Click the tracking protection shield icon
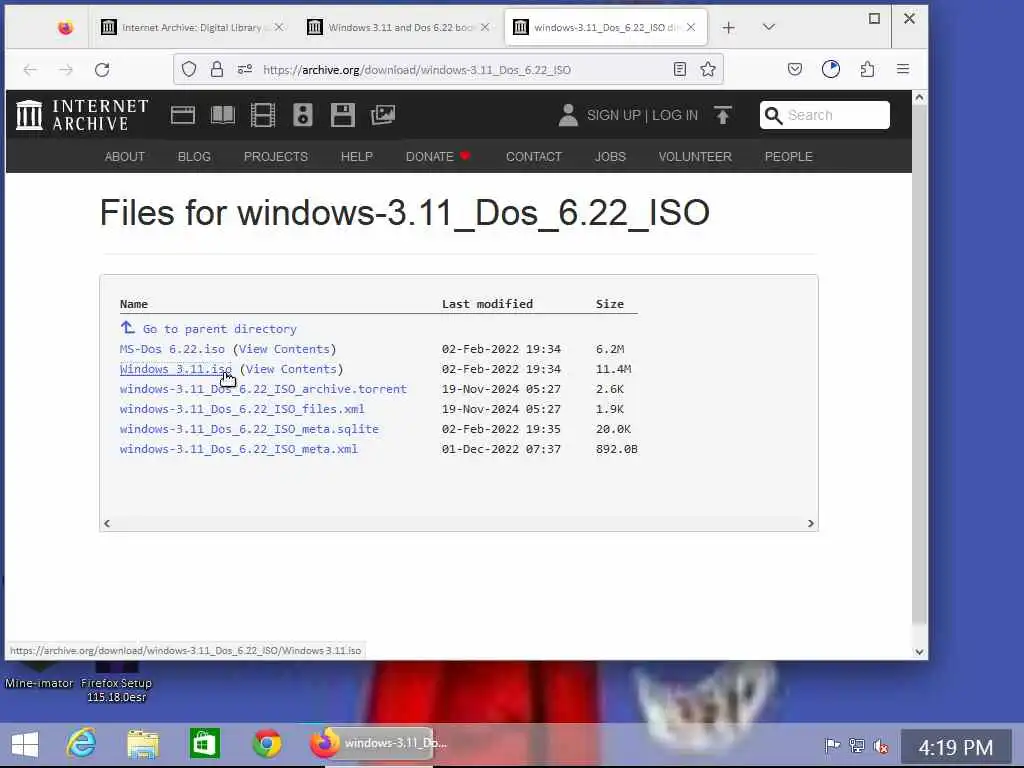 189,69
